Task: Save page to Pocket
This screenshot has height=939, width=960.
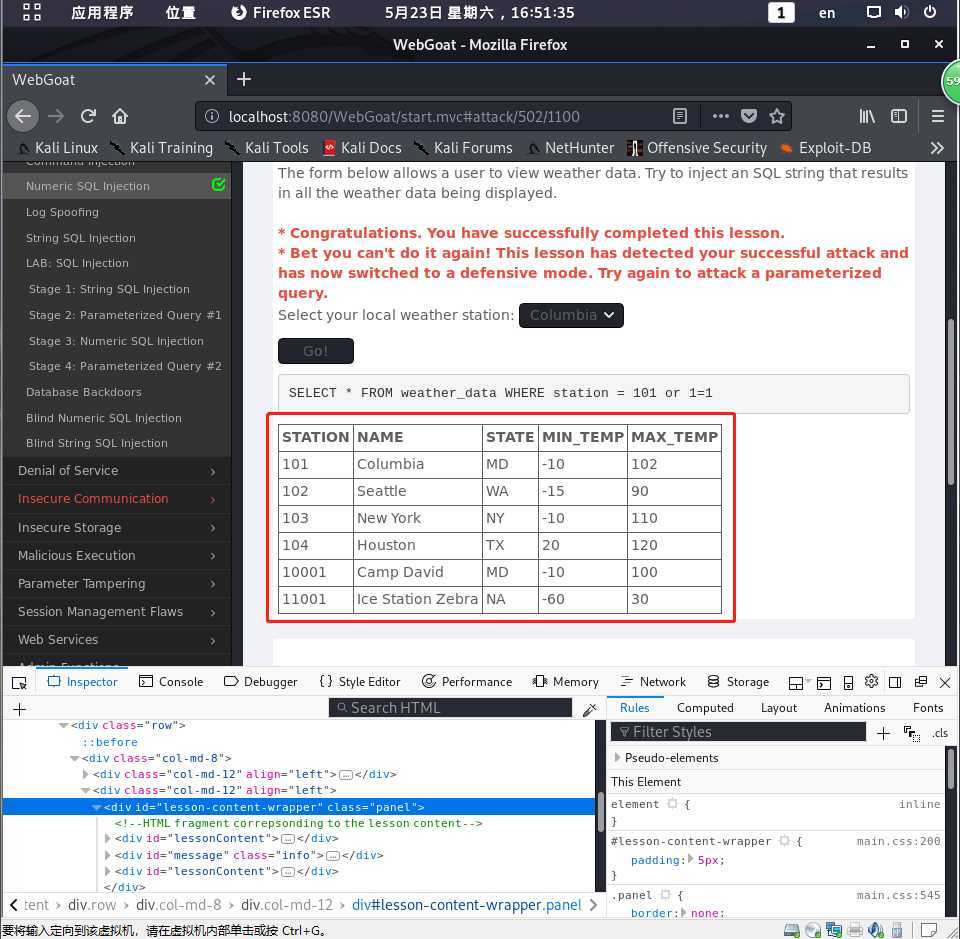Action: 749,116
